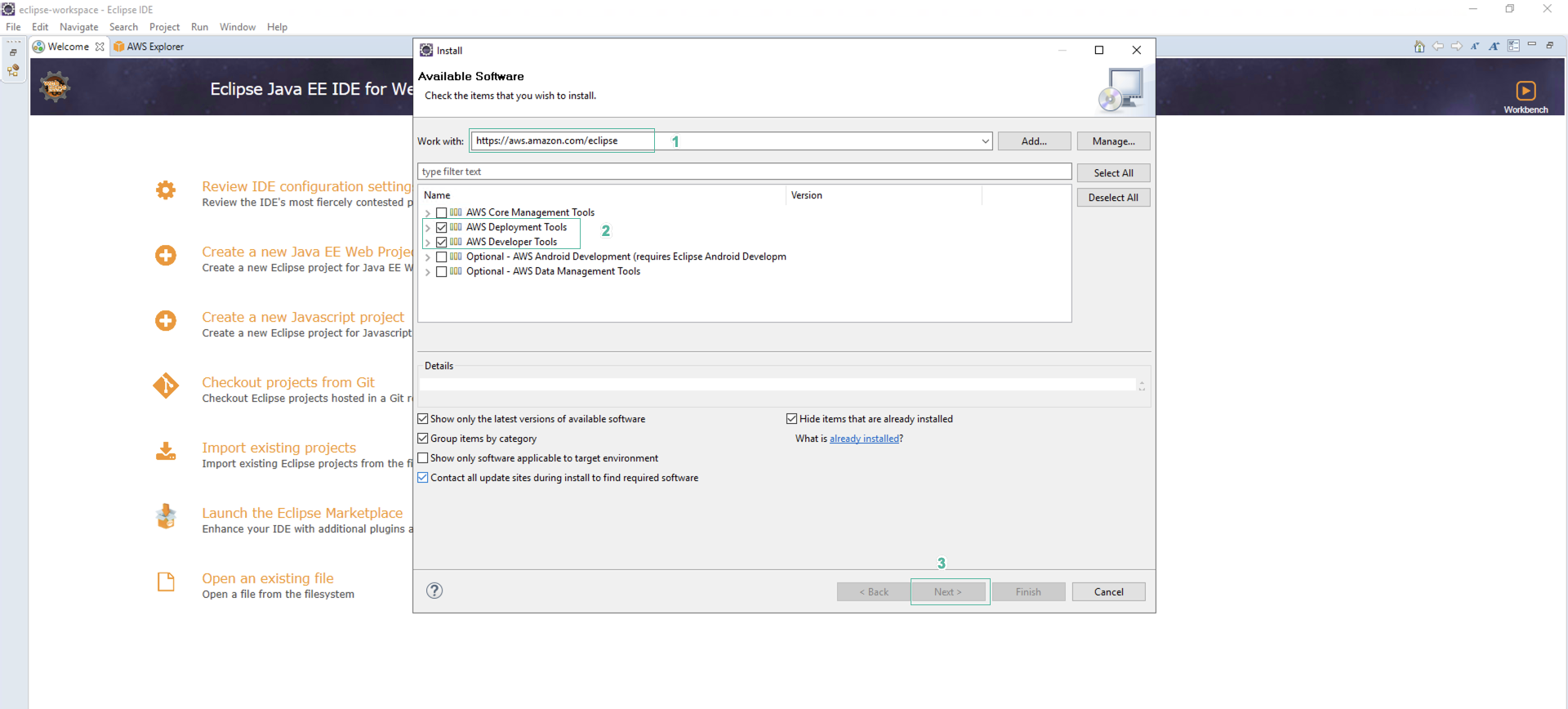Image resolution: width=1568 pixels, height=709 pixels.
Task: Uncheck the AWS Developer Tools checkbox
Action: [x=441, y=243]
